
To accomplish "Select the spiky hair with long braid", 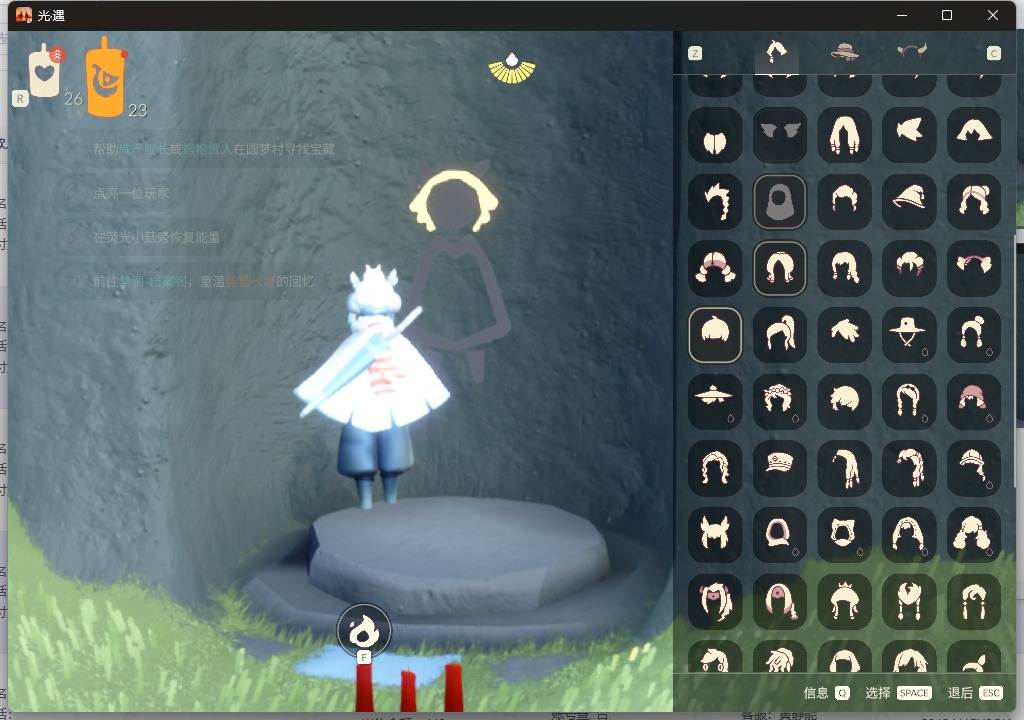I will pyautogui.click(x=715, y=202).
